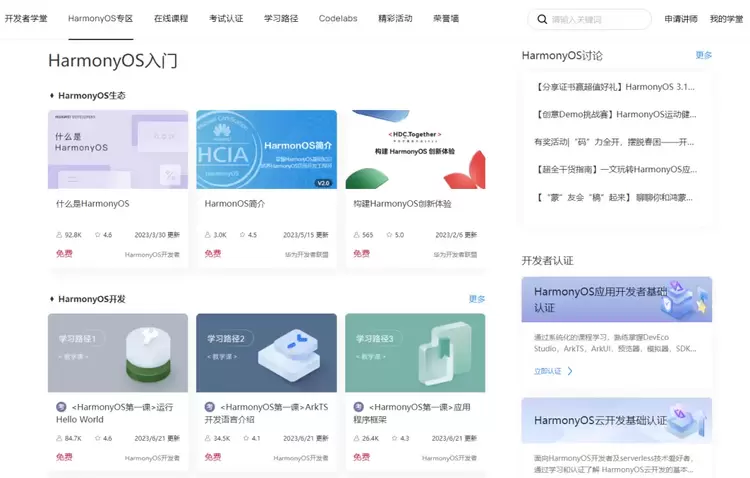750x478 pixels.
Task: Click the badge icon before 应用程序框架 course
Action: click(359, 407)
